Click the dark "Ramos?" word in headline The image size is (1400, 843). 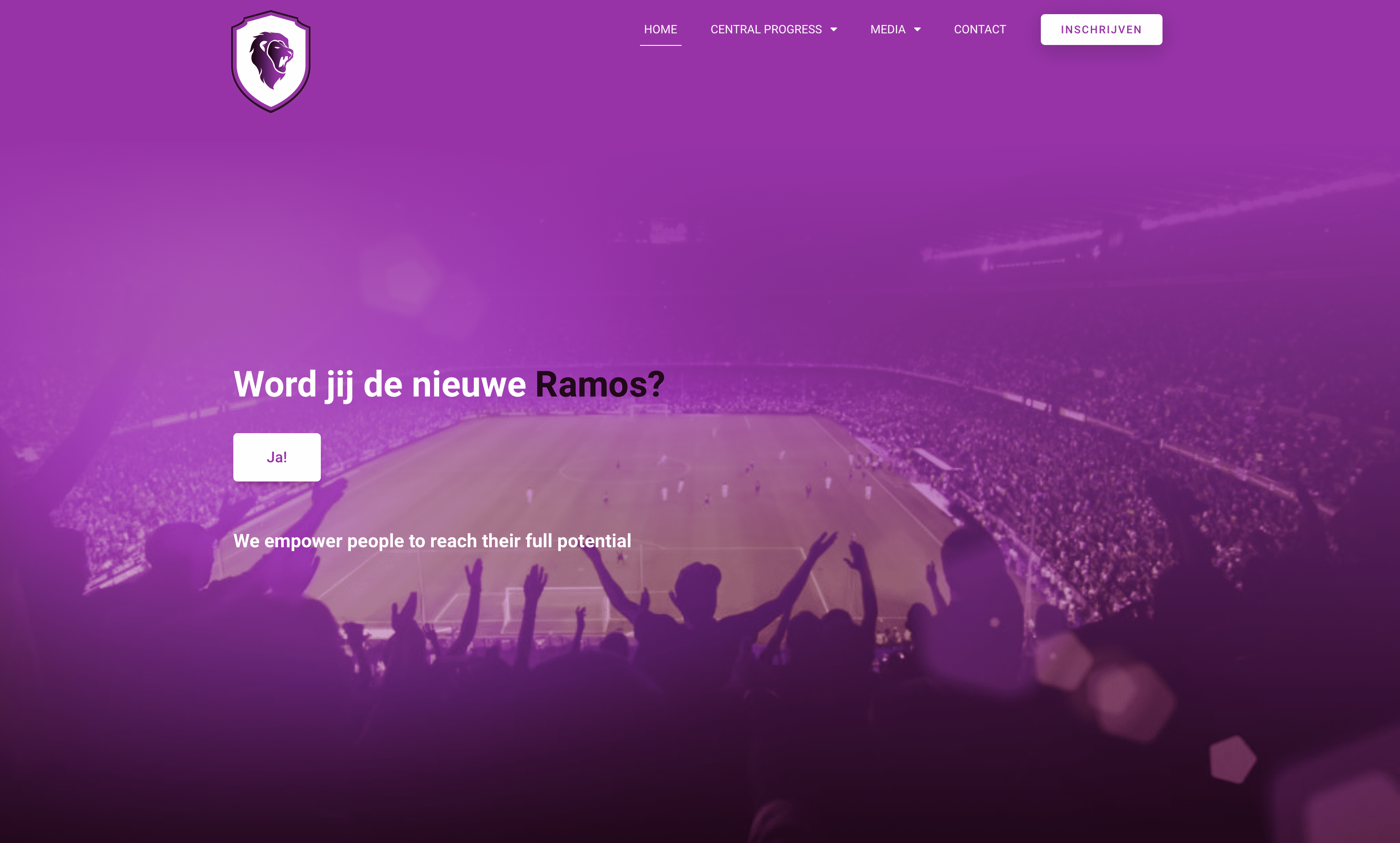pos(600,384)
